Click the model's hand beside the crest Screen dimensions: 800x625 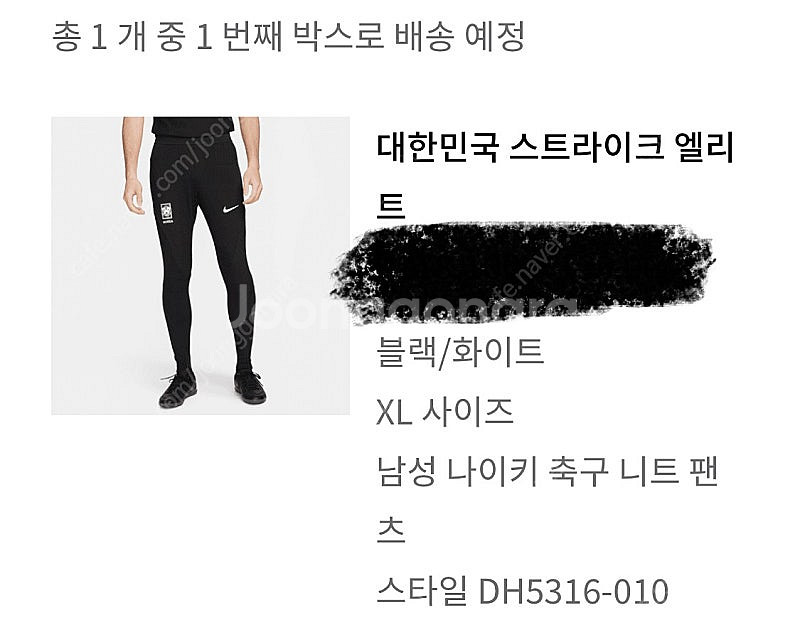134,195
